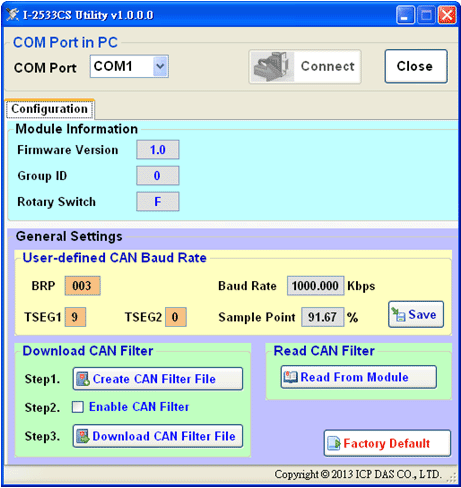Click the Download CAN Filter File icon
The width and height of the screenshot is (461, 488).
83,436
